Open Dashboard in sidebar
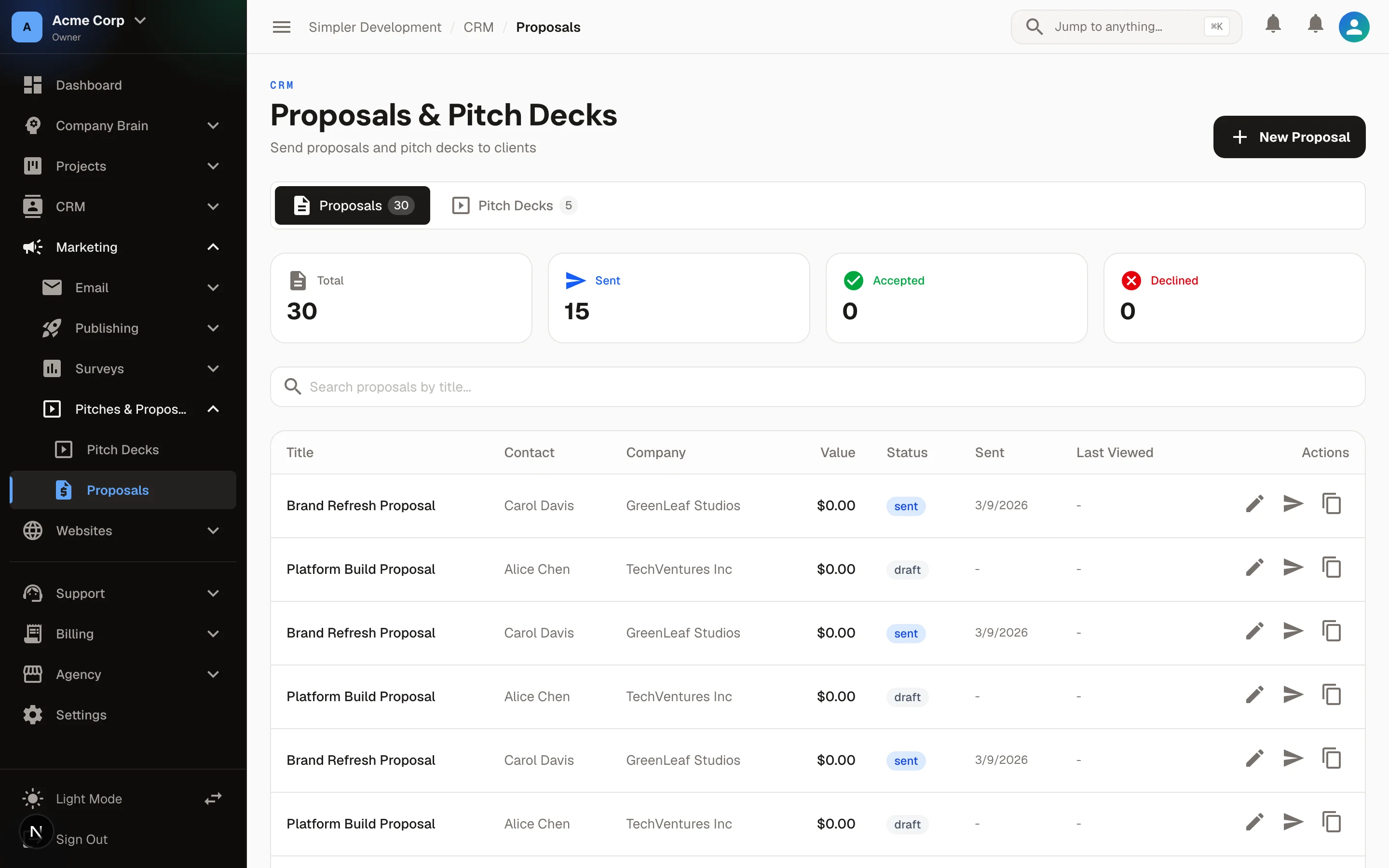This screenshot has width=1389, height=868. point(123,85)
